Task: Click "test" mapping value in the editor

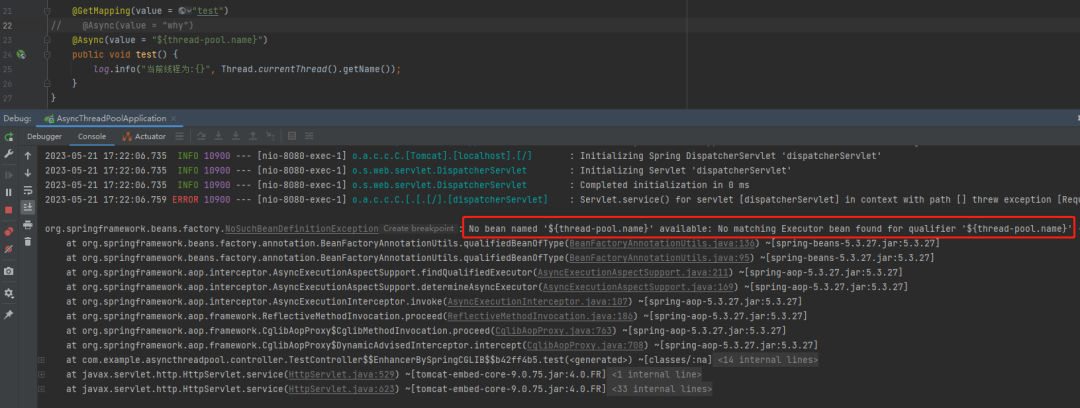Action: [x=207, y=11]
